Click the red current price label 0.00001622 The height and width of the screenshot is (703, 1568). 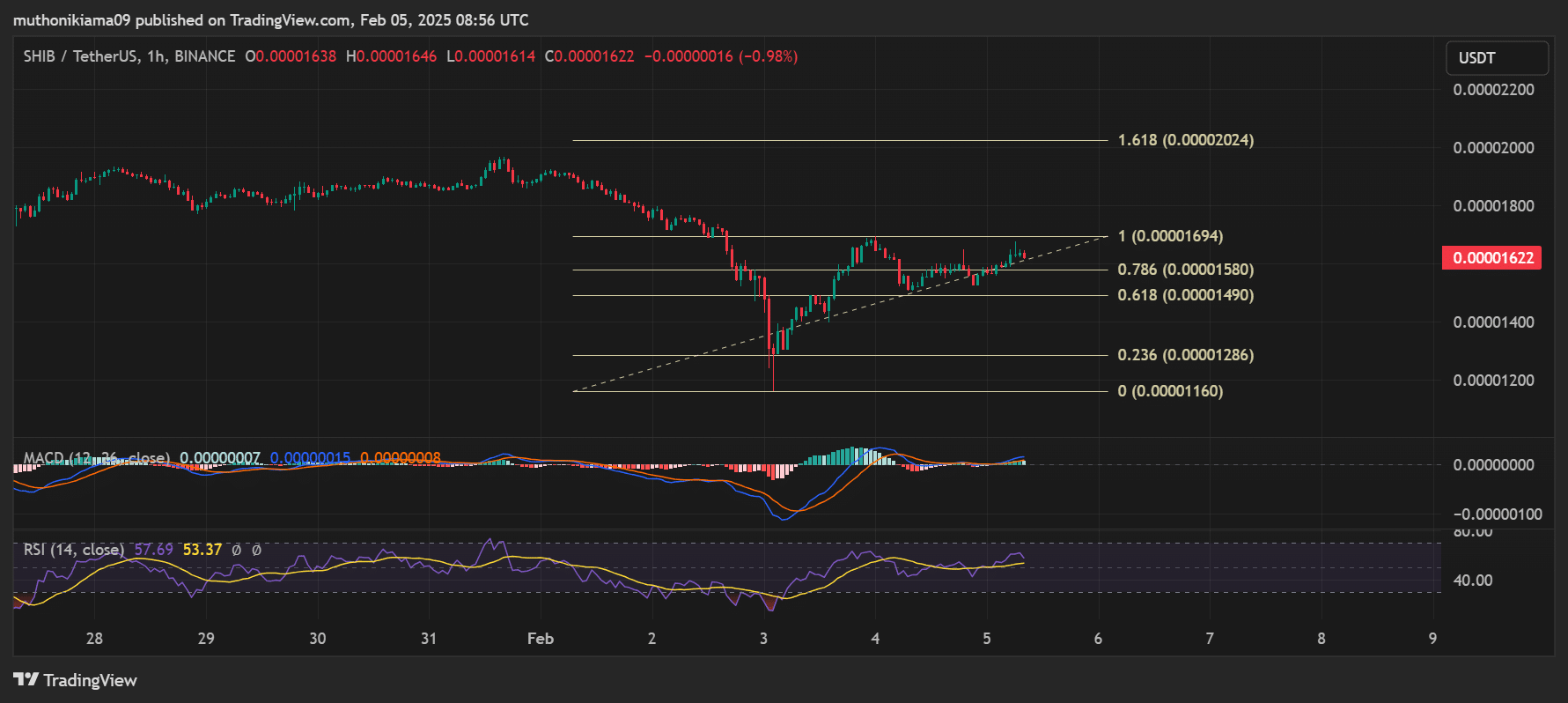pyautogui.click(x=1491, y=258)
